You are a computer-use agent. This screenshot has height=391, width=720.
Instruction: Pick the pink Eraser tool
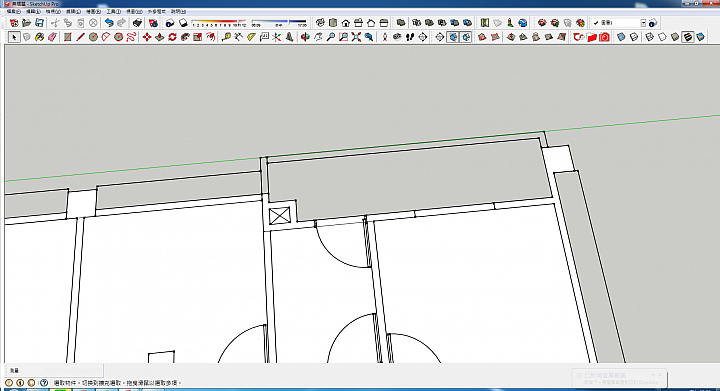point(52,37)
